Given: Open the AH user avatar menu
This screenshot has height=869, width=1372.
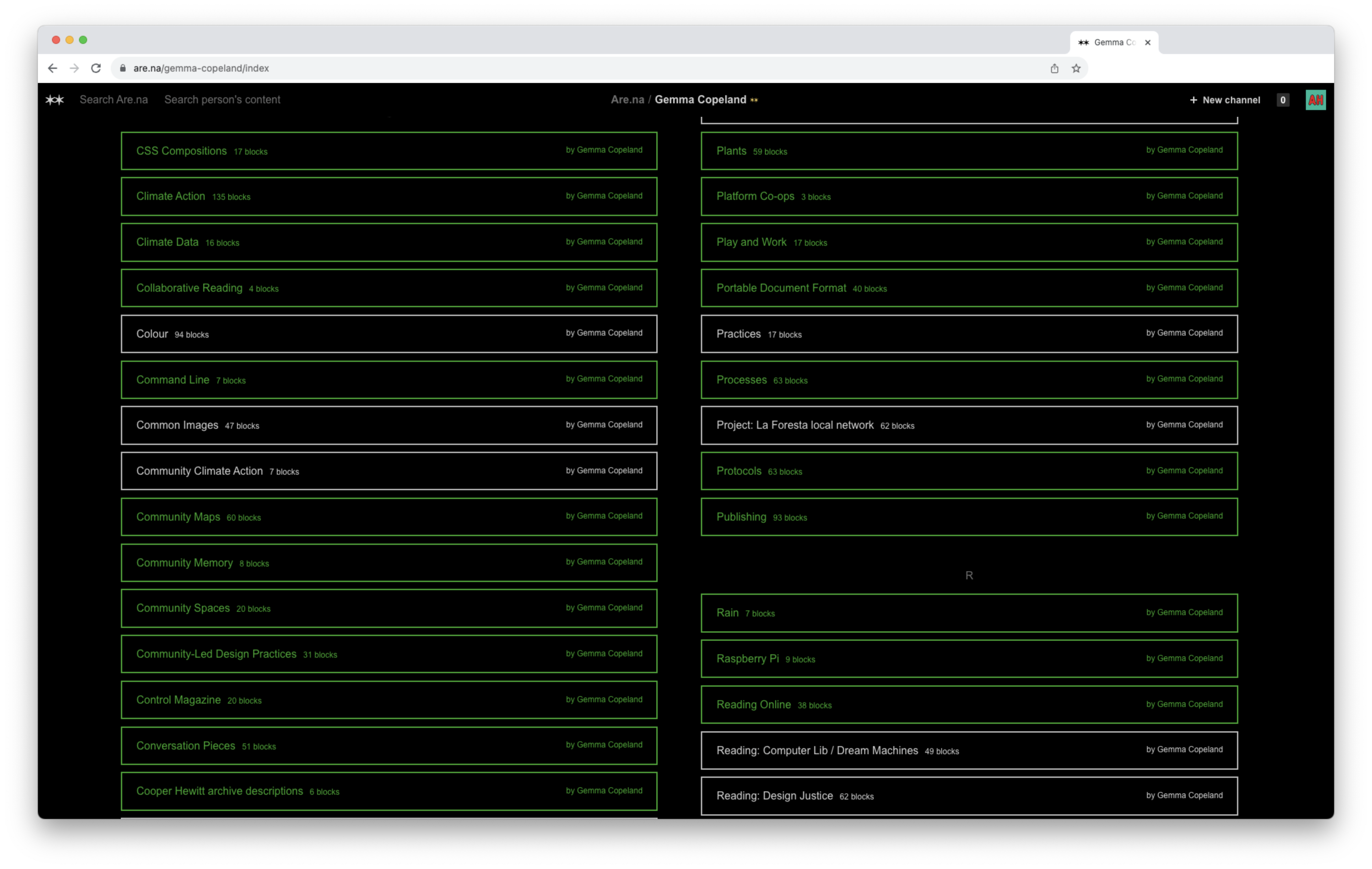Looking at the screenshot, I should [x=1315, y=100].
